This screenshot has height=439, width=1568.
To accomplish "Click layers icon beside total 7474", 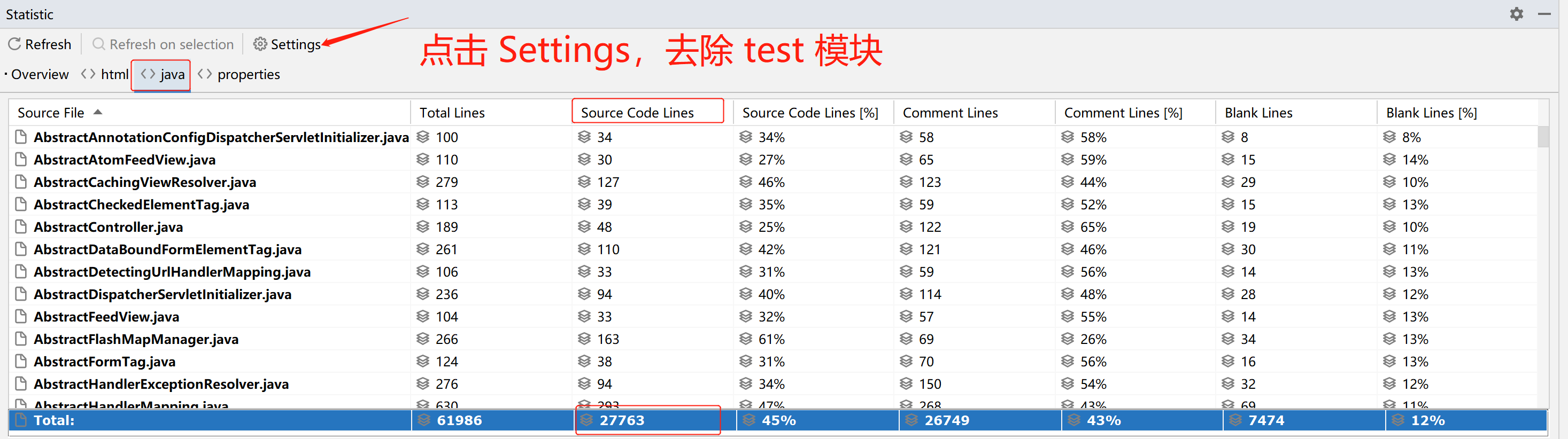I will click(x=1235, y=420).
